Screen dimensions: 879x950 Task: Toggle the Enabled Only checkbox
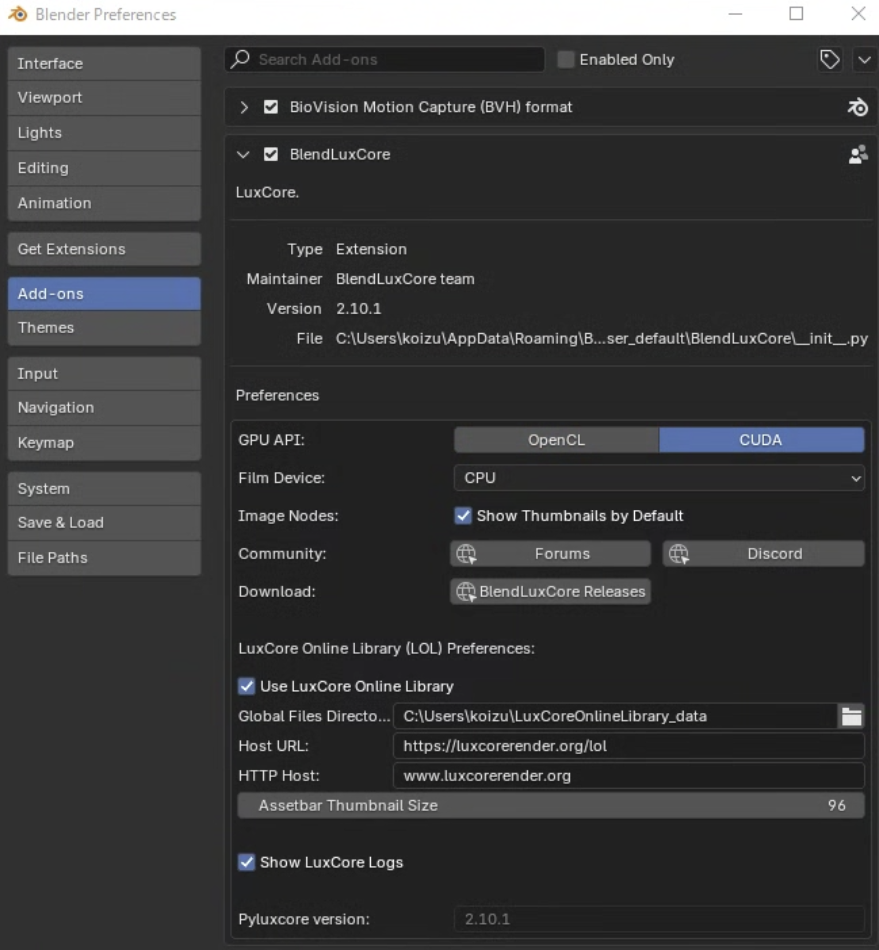(x=566, y=60)
